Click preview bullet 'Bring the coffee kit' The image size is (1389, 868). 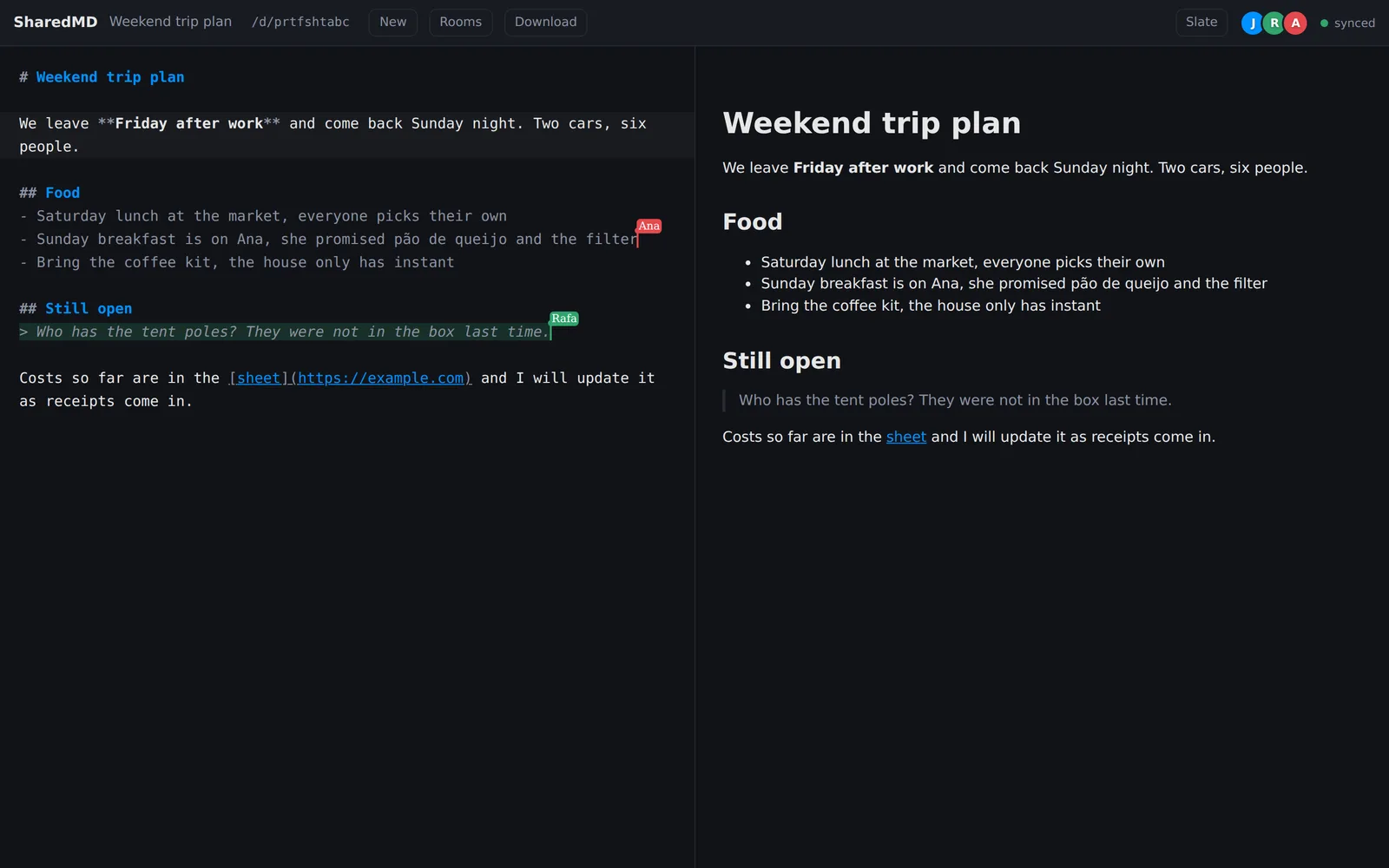[x=931, y=306]
